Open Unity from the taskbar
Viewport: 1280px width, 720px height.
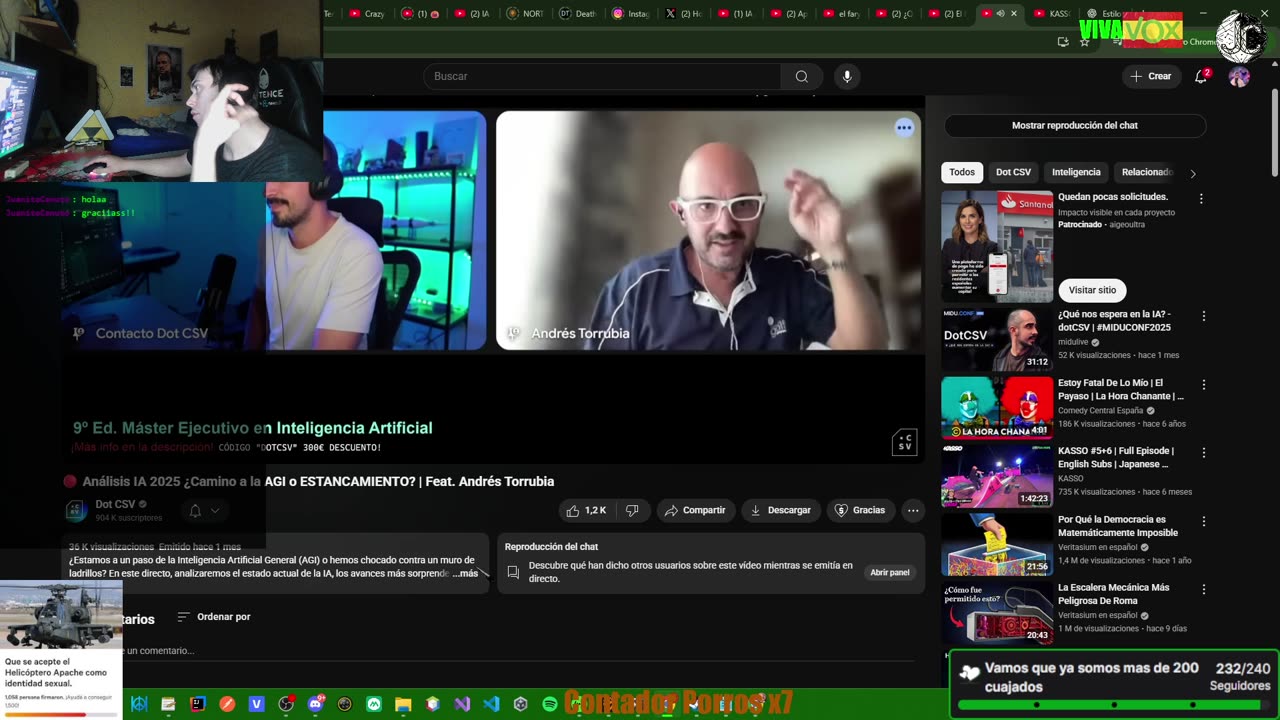point(520,704)
